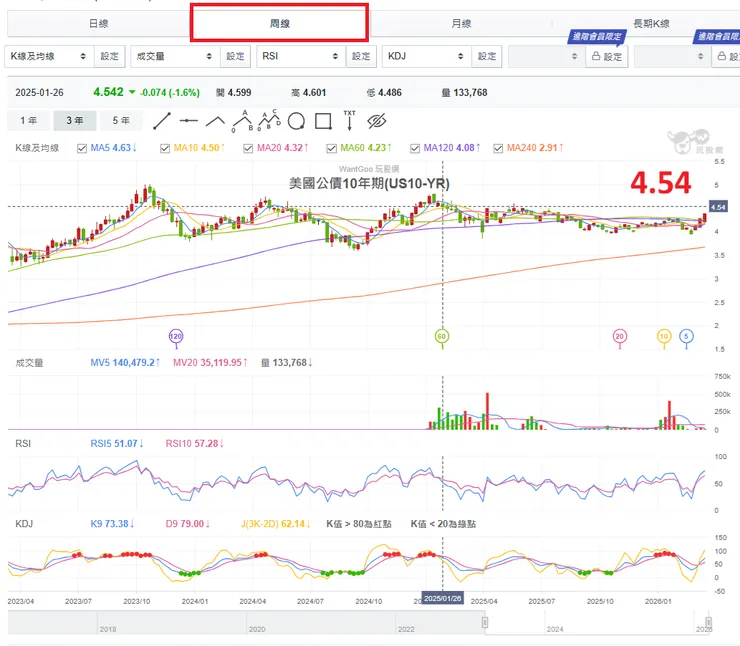The width and height of the screenshot is (740, 646).
Task: Click the J(3K-2D) 62.14 value
Action: pyautogui.click(x=276, y=524)
